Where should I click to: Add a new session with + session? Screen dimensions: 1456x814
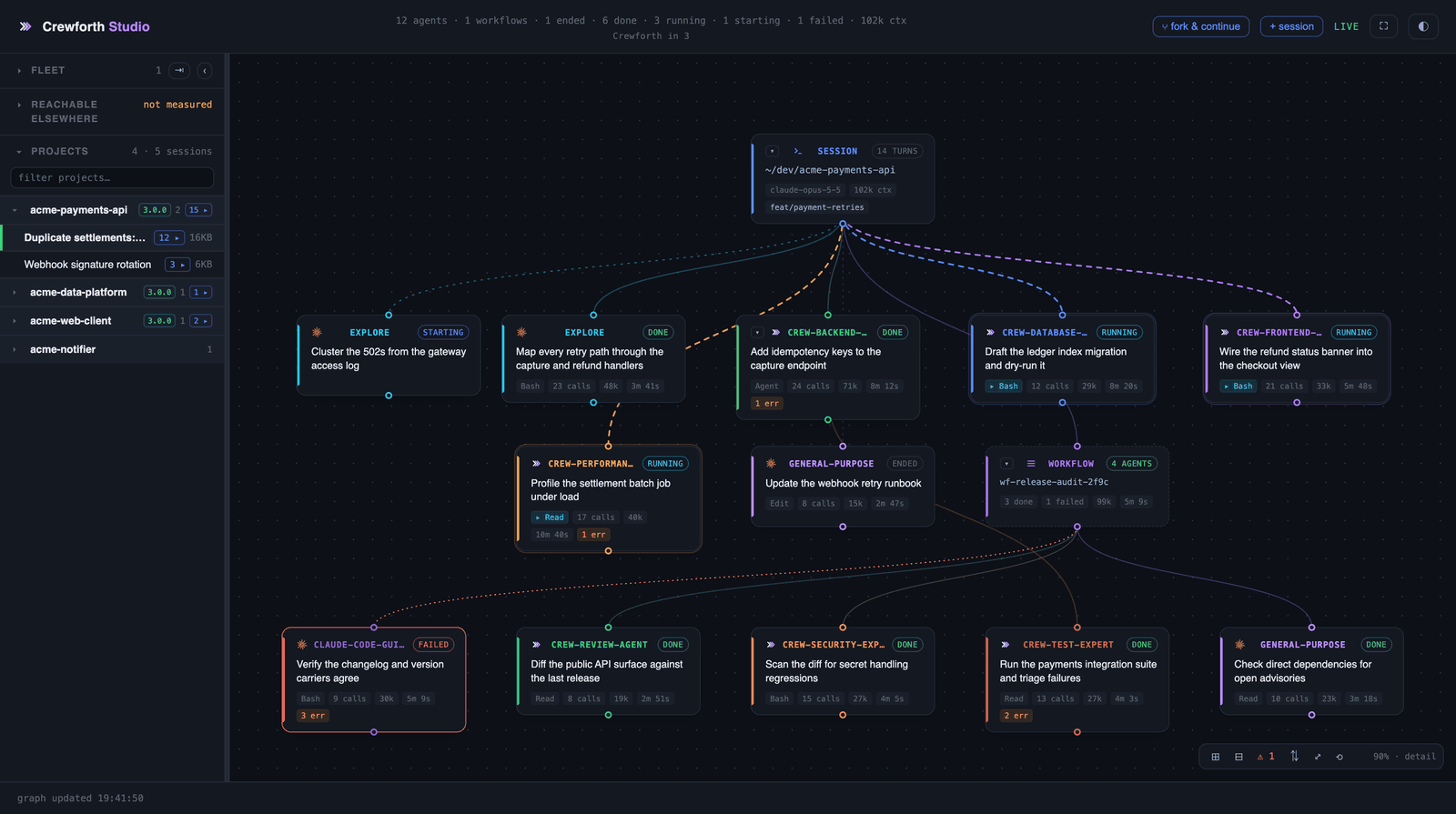(1291, 26)
